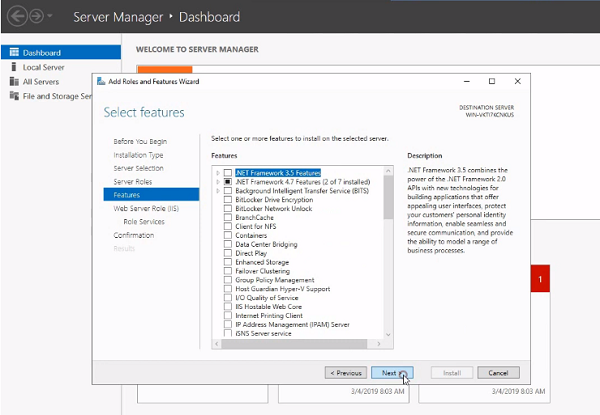Maximize the Add Roles and Features Wizard
This screenshot has height=415, width=600.
(x=492, y=81)
